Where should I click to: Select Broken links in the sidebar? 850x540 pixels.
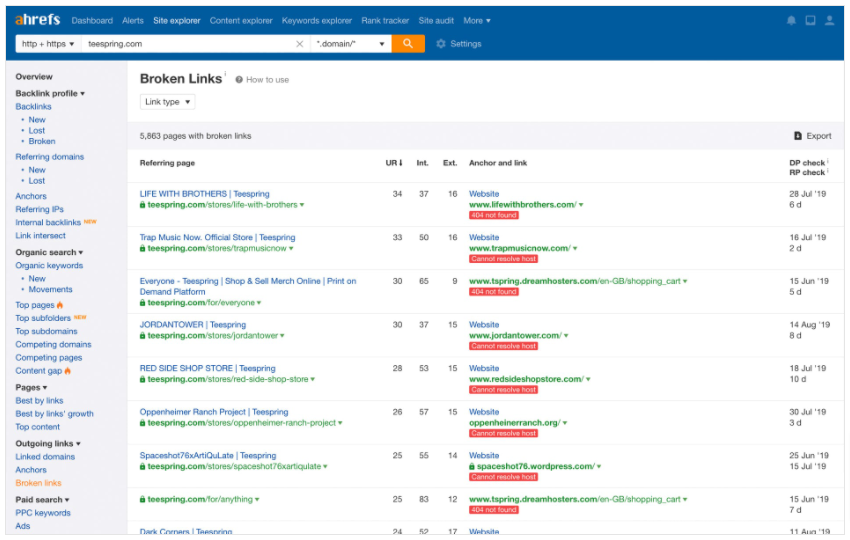(x=38, y=483)
